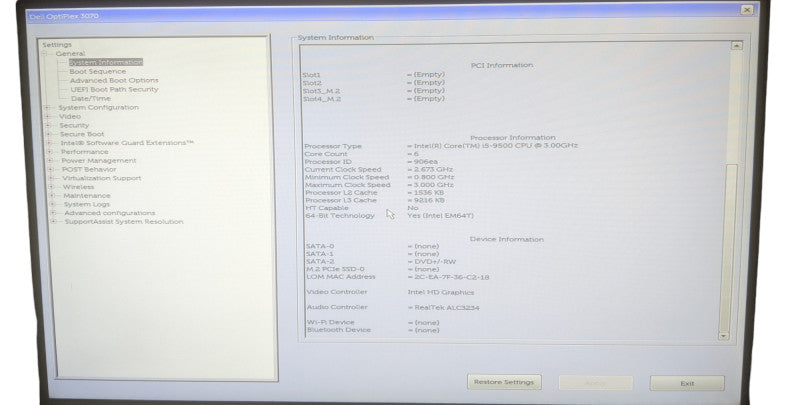This screenshot has height=405, width=800.
Task: Expand the Secure Boot node
Action: click(x=48, y=134)
